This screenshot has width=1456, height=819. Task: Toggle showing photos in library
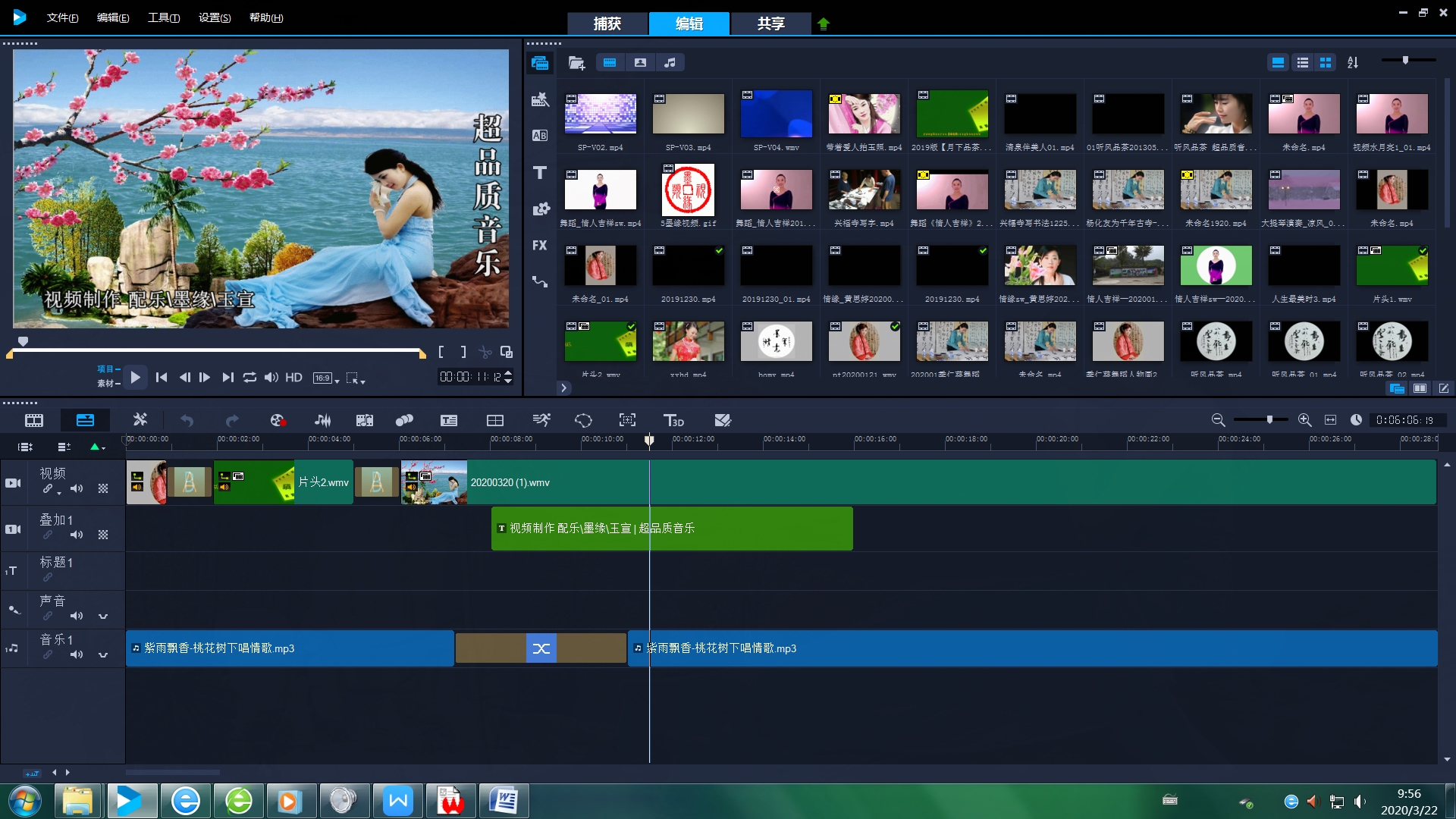640,63
